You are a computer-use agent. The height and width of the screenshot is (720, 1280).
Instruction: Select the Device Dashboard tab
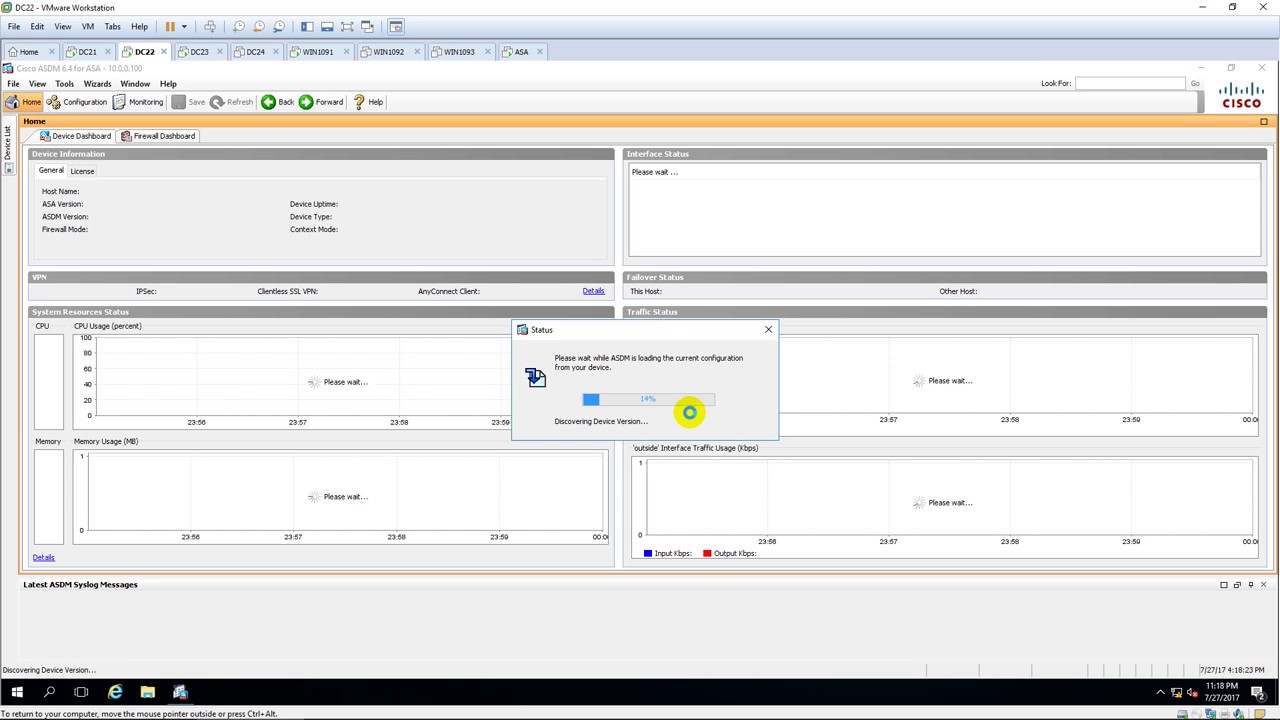(75, 136)
